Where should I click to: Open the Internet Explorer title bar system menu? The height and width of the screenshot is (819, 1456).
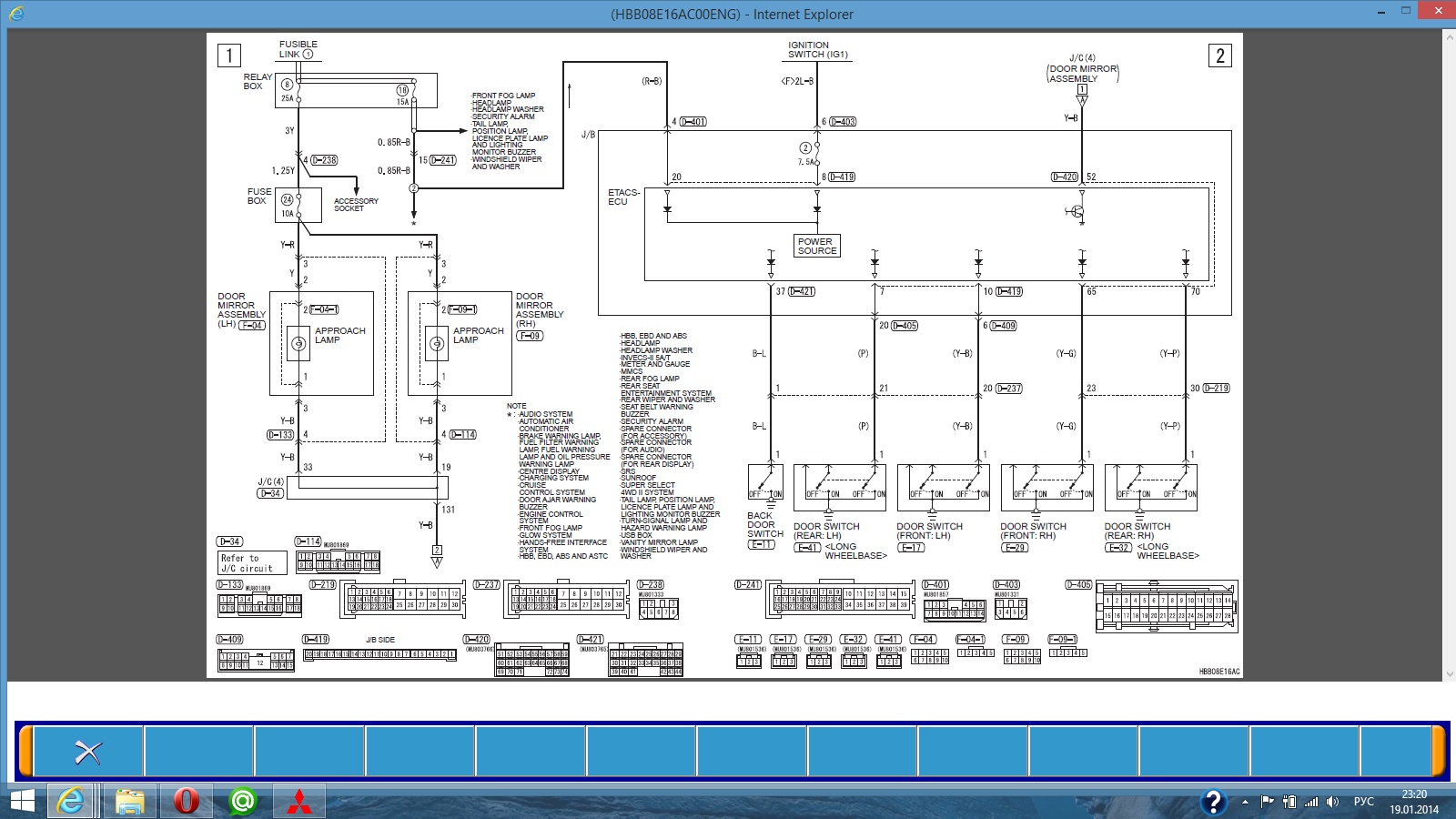pos(16,14)
